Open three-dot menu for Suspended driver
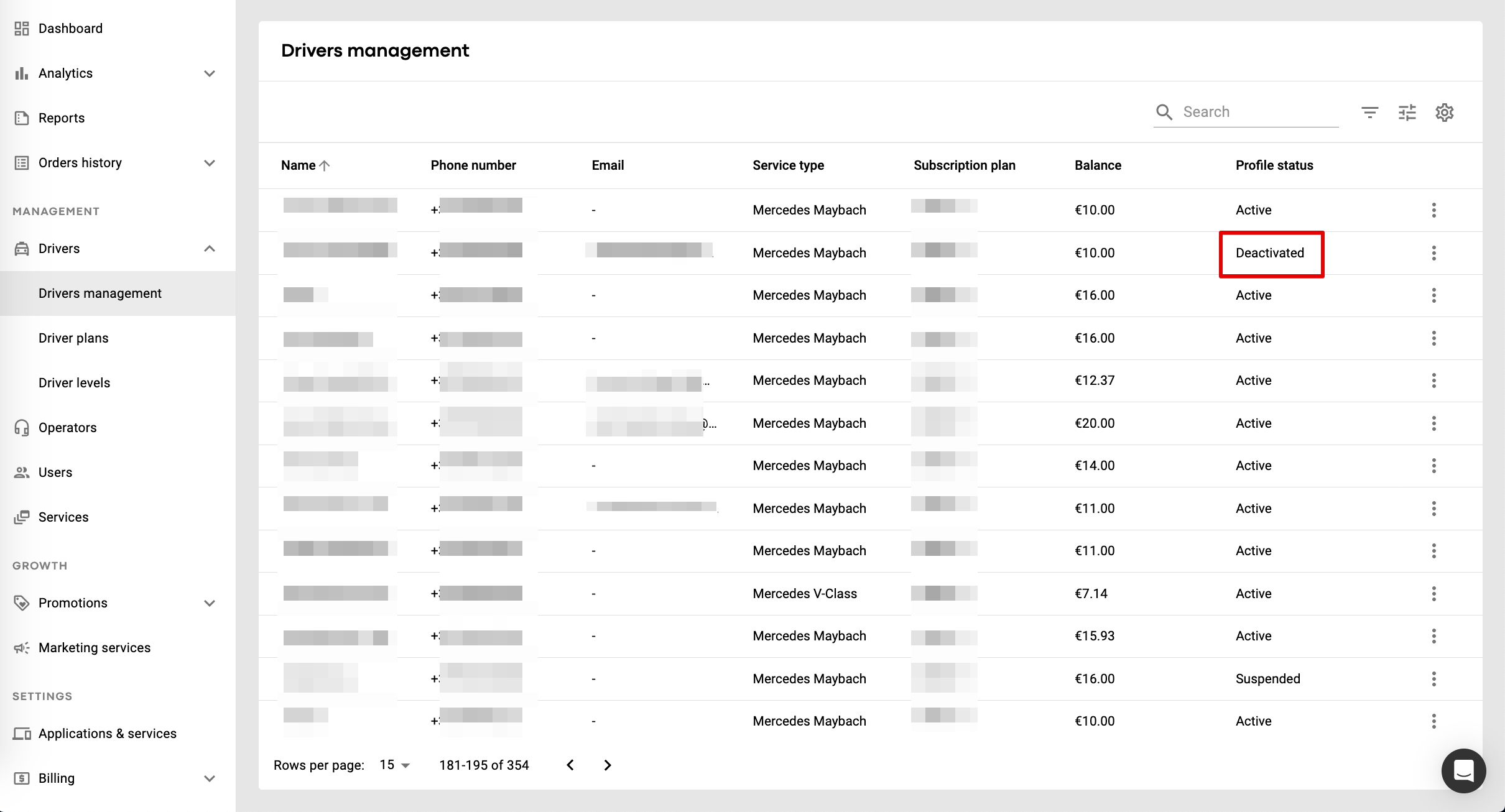Viewport: 1505px width, 812px height. click(x=1434, y=679)
